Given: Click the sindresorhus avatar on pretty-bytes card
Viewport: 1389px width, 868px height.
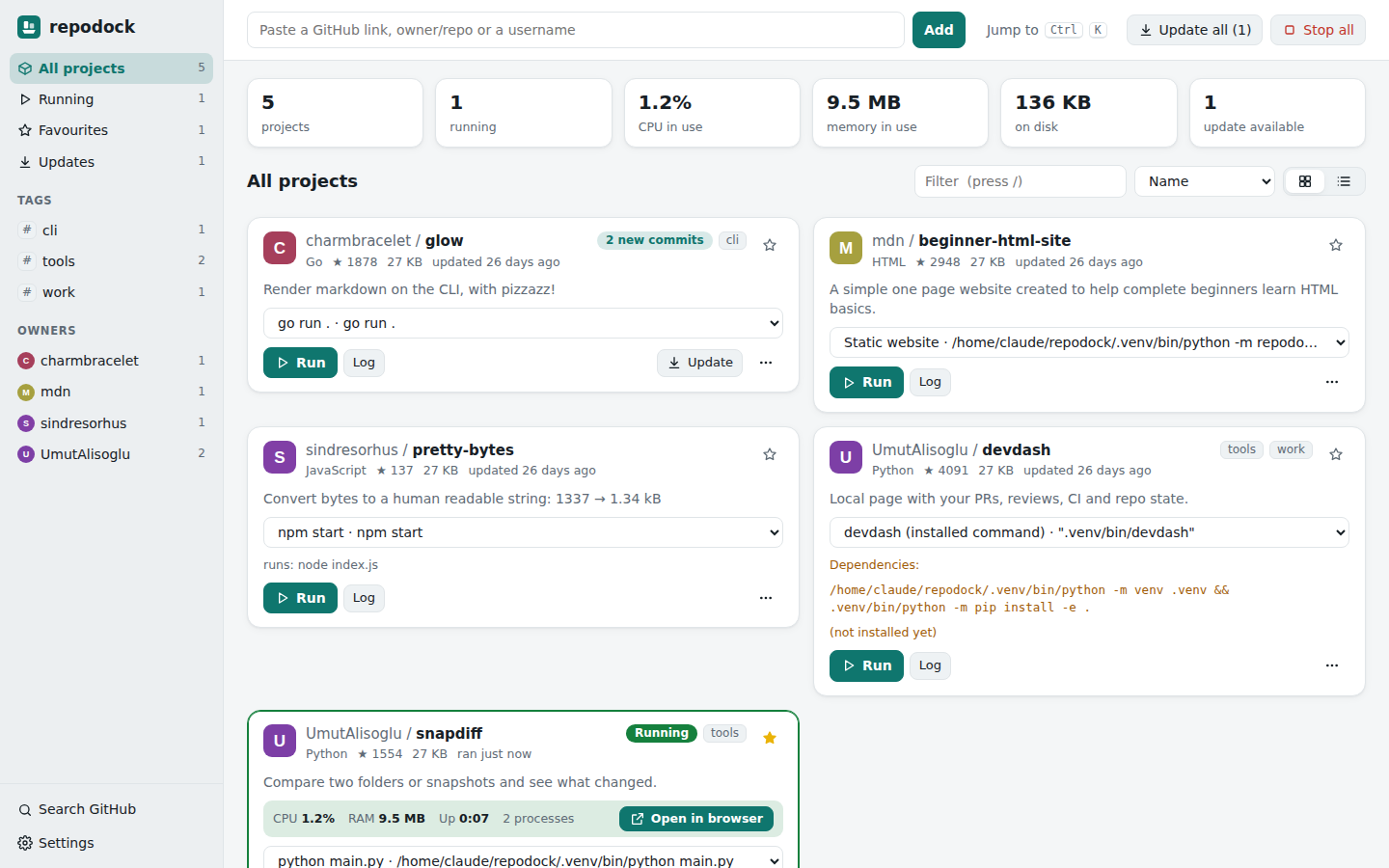Looking at the screenshot, I should (x=280, y=457).
